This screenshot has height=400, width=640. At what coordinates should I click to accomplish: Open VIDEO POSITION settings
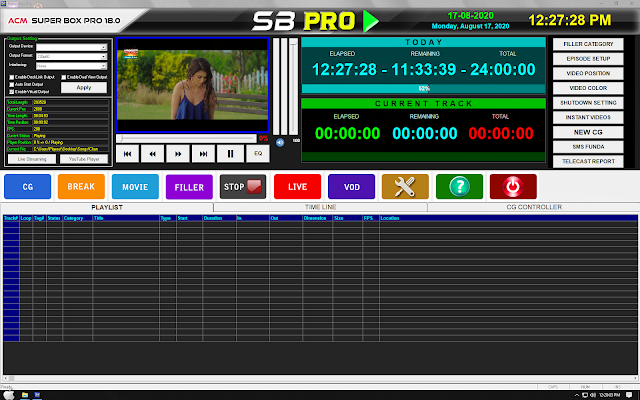[x=588, y=73]
